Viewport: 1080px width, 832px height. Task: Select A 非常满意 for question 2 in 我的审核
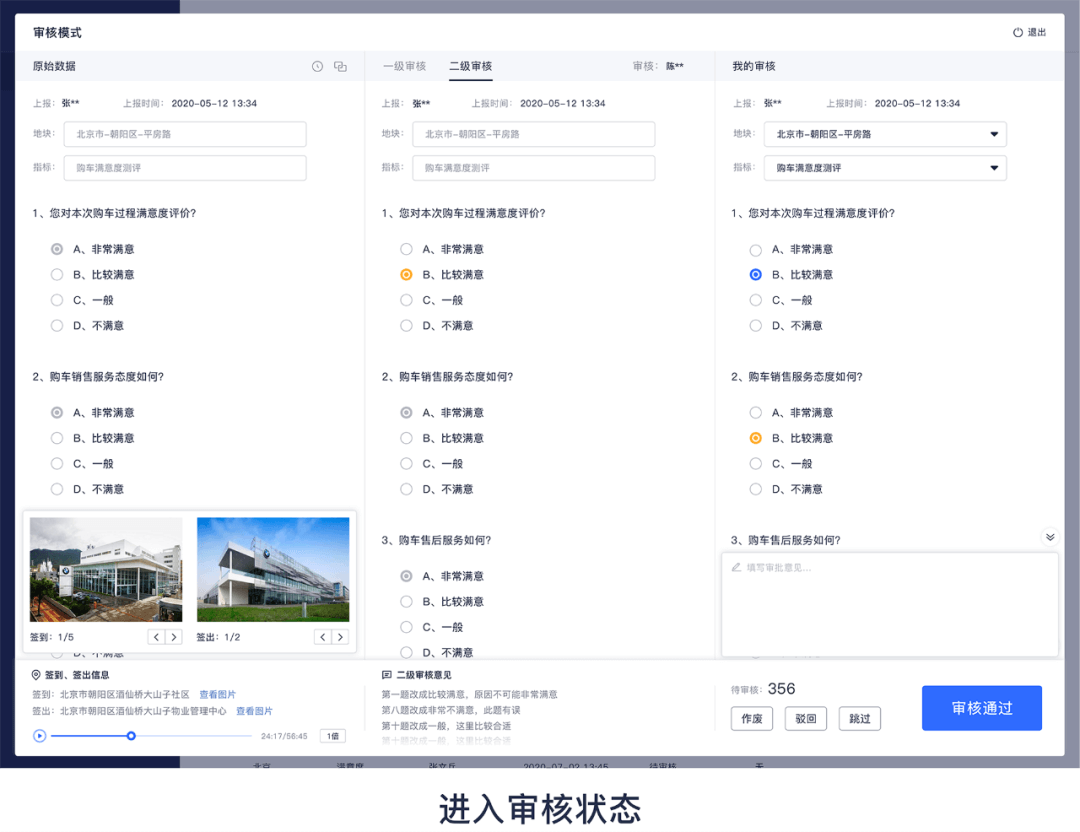[x=756, y=413]
